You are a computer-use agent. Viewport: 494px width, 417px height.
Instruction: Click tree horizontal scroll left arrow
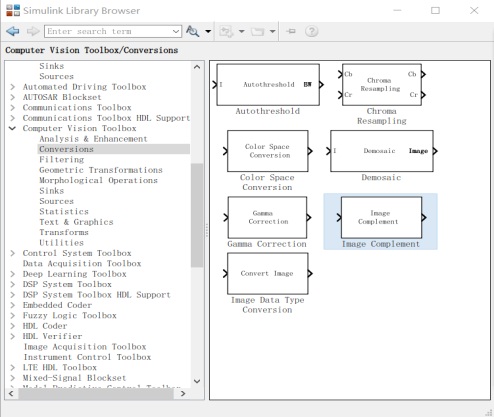click(11, 394)
